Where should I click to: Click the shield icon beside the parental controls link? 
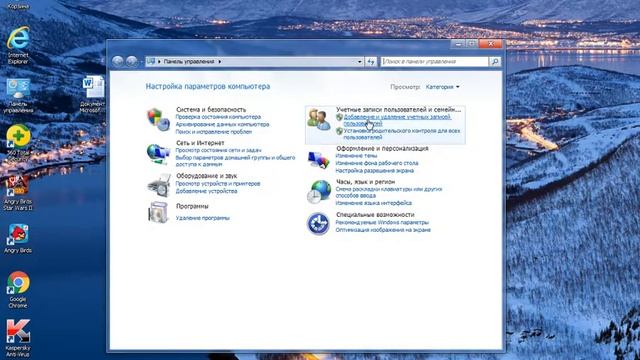click(339, 131)
